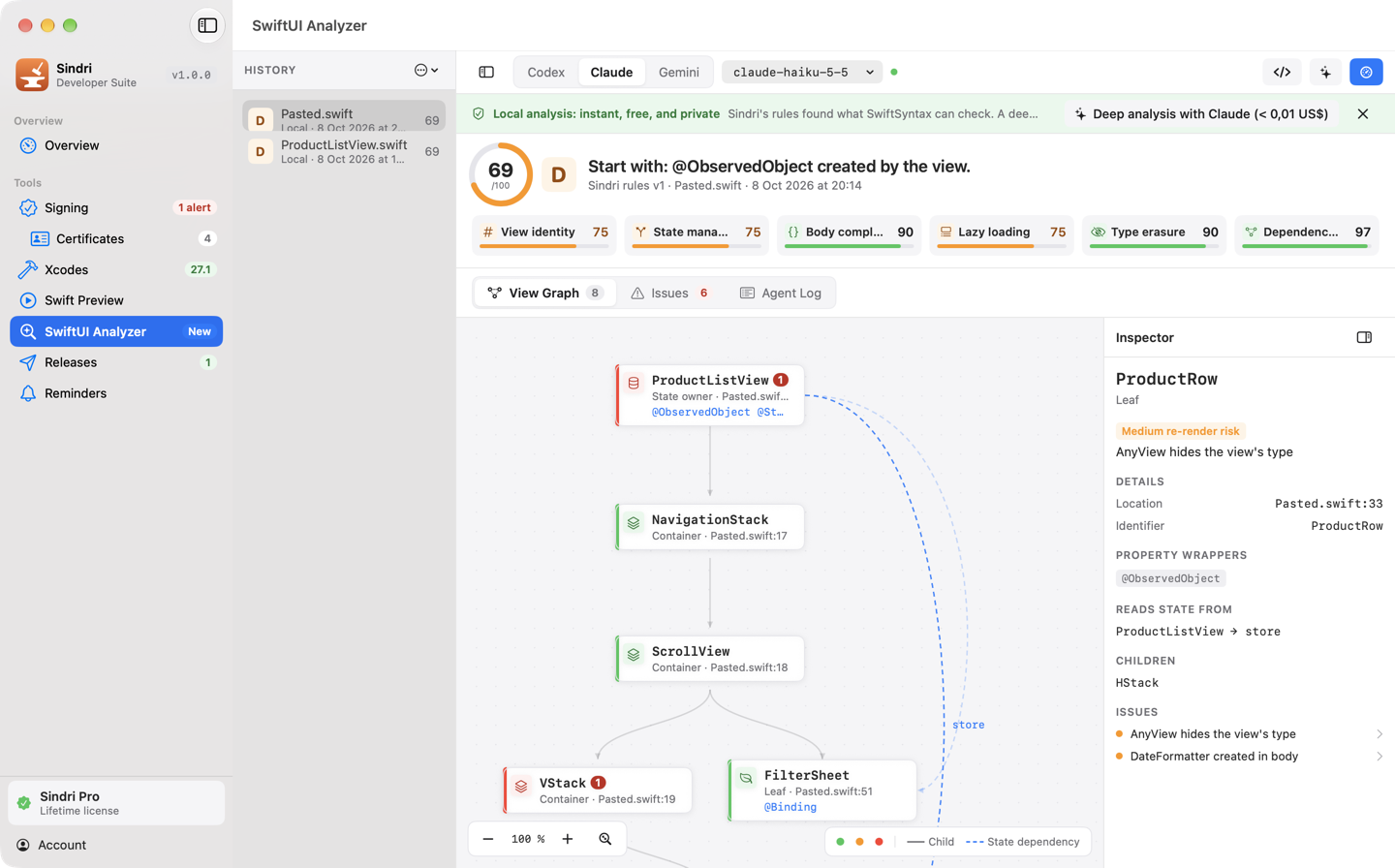Click the sparkle AI analysis icon
The width and height of the screenshot is (1395, 868).
[x=1325, y=72]
